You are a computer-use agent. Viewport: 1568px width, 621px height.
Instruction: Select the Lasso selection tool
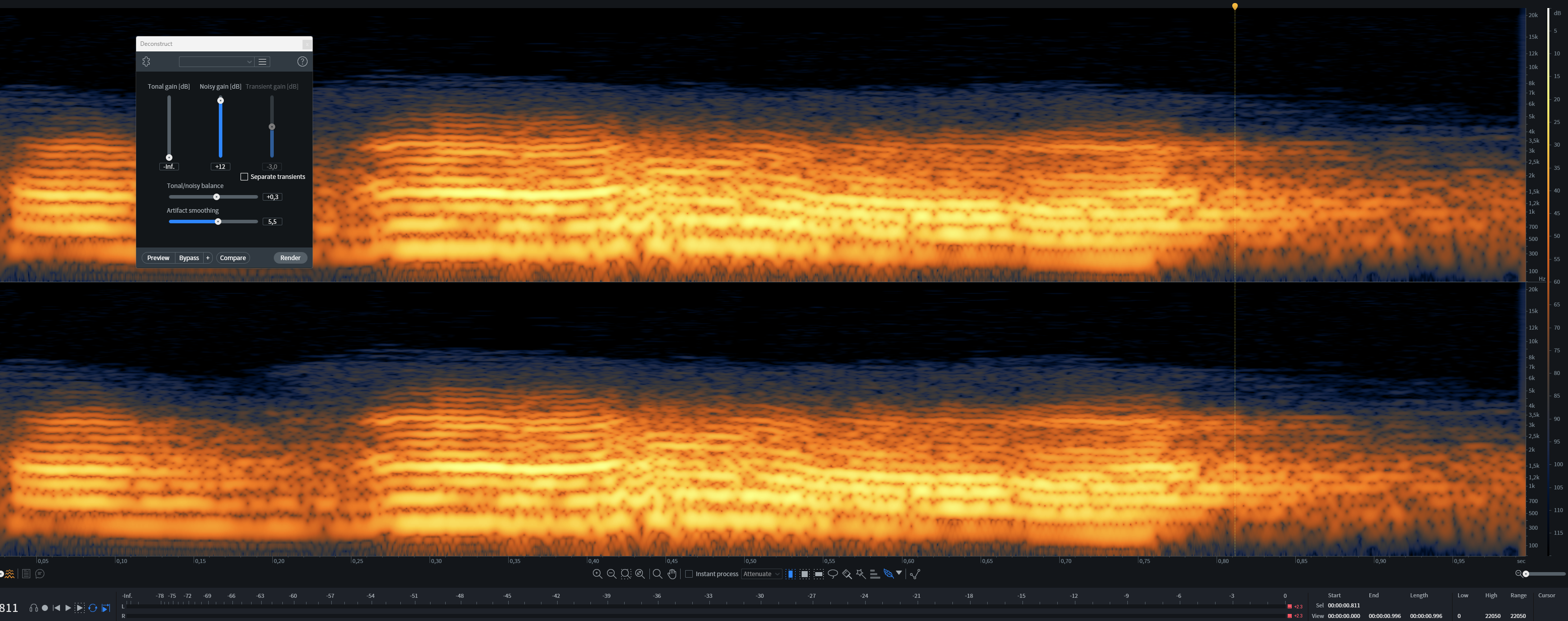tap(833, 574)
